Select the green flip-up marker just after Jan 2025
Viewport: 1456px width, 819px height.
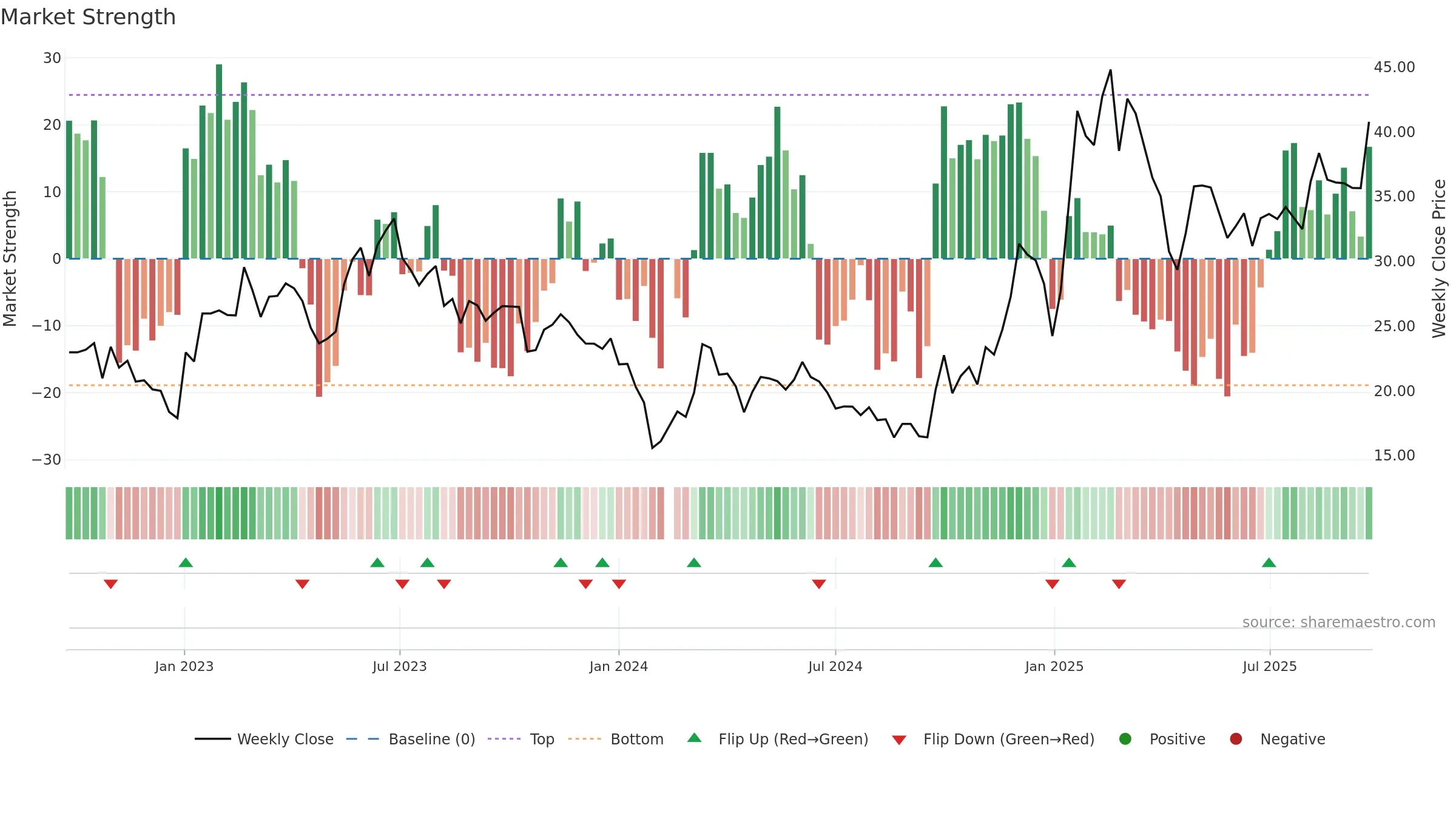tap(1069, 562)
